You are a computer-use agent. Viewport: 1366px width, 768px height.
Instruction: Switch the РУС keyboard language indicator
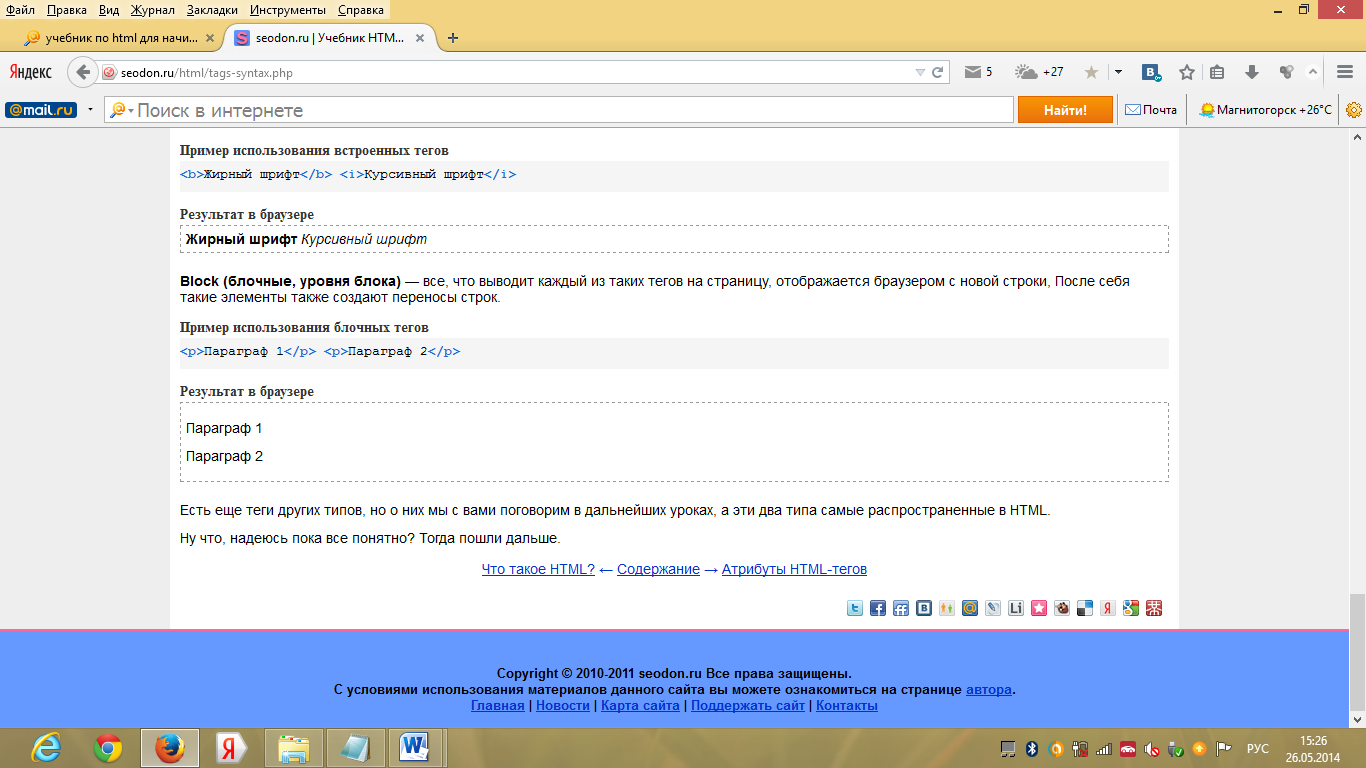tap(1258, 748)
